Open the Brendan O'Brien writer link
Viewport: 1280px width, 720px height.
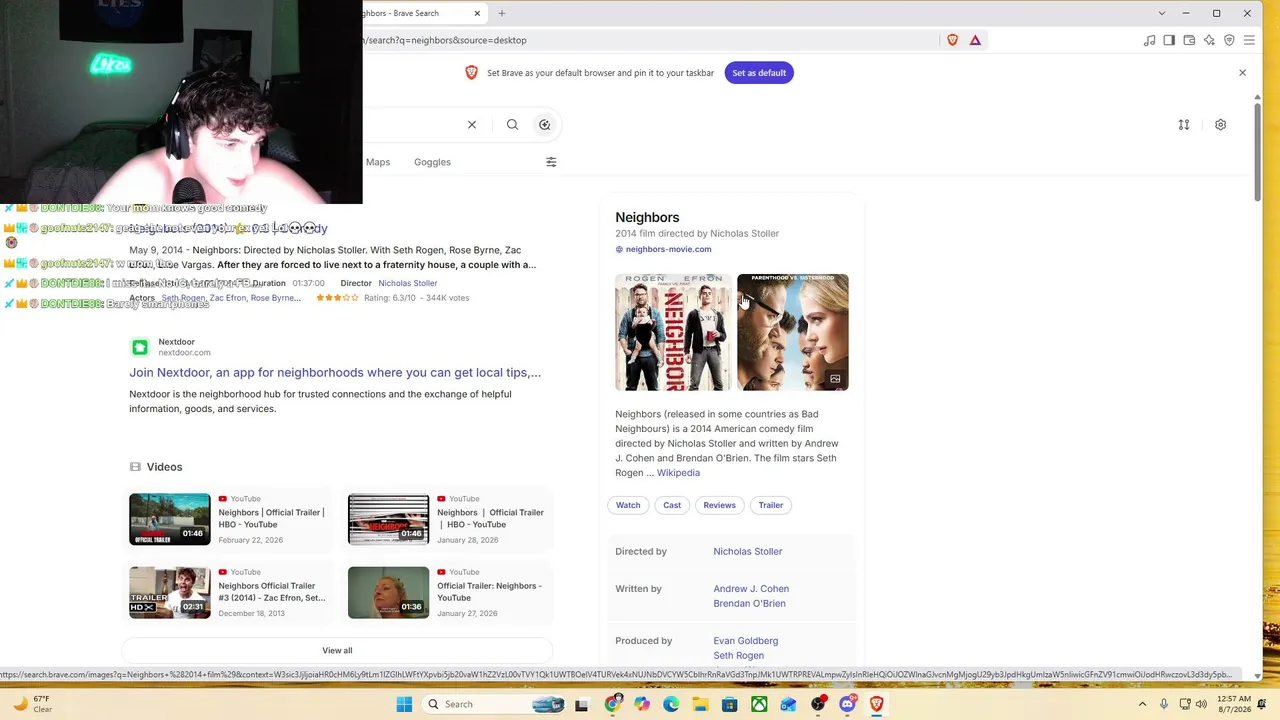(x=749, y=604)
